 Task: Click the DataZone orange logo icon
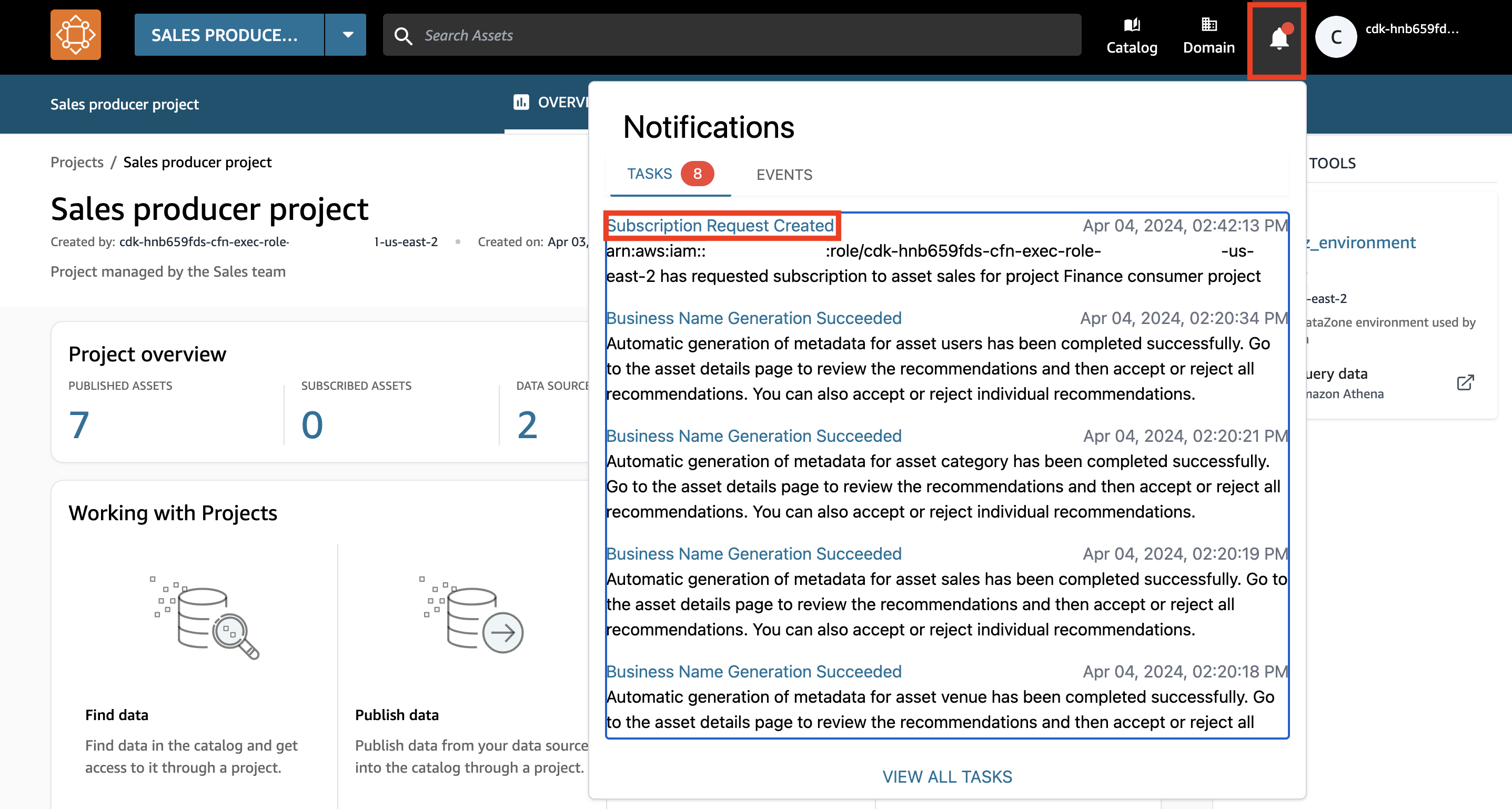(75, 35)
